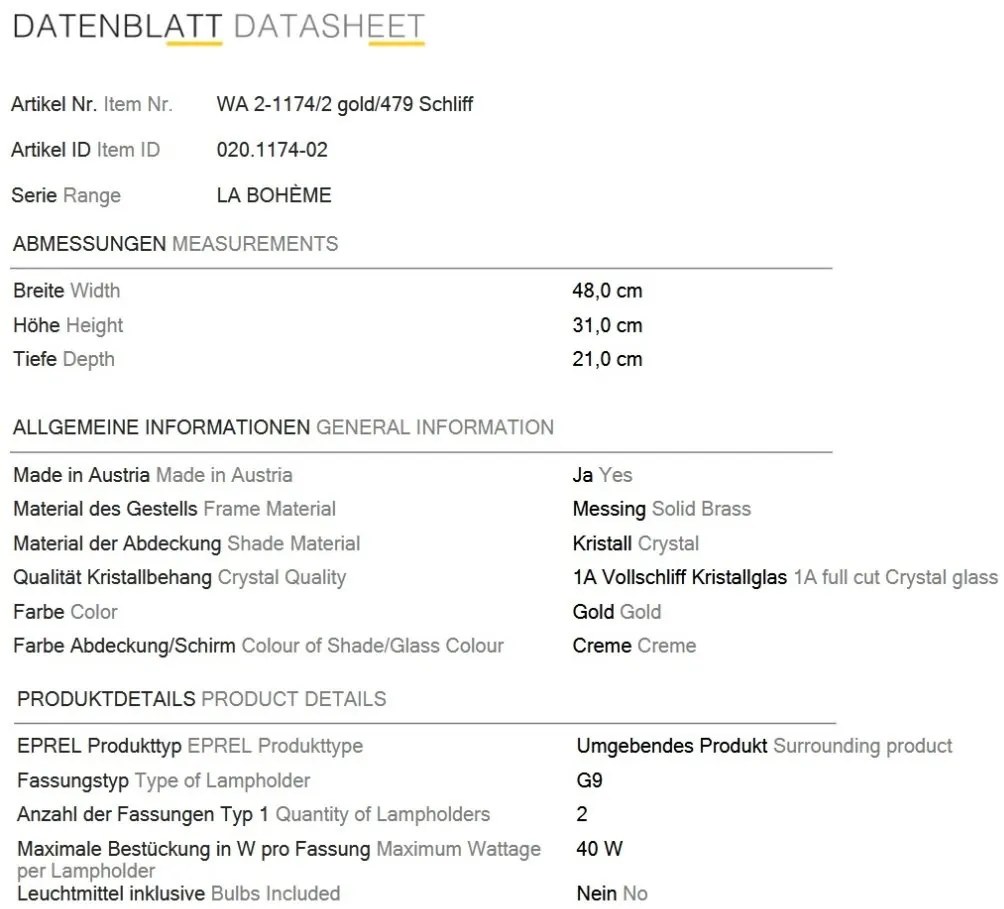Select the Kristall Crystal shade material value

(x=635, y=543)
